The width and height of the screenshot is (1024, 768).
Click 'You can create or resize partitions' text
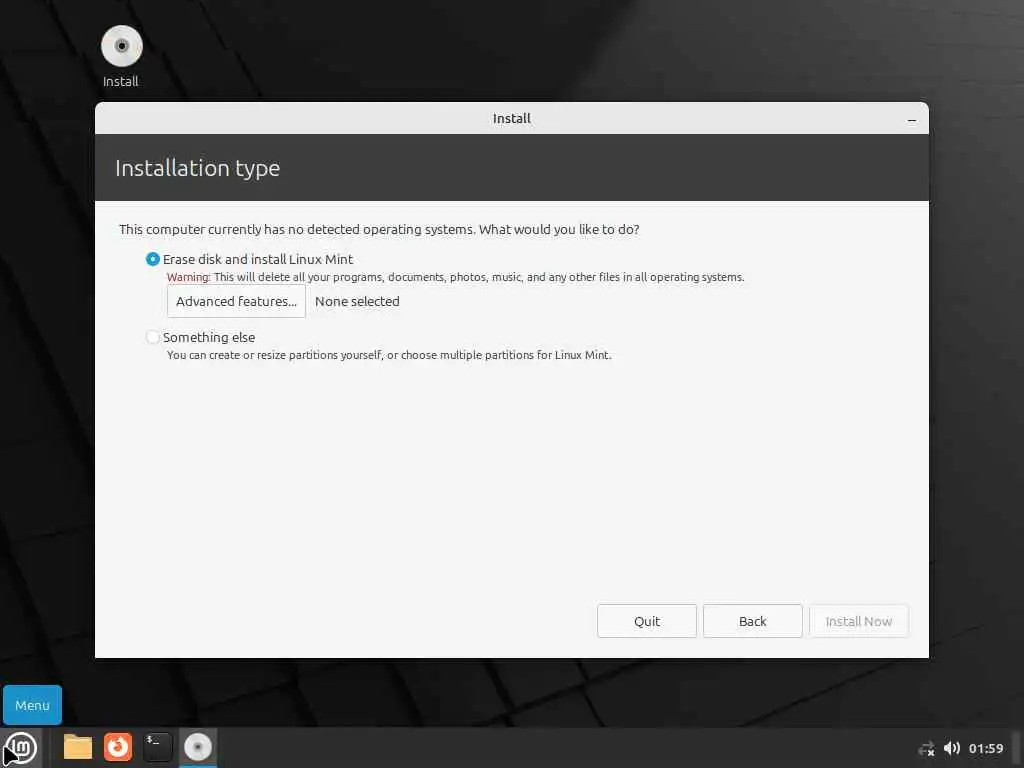coord(389,355)
